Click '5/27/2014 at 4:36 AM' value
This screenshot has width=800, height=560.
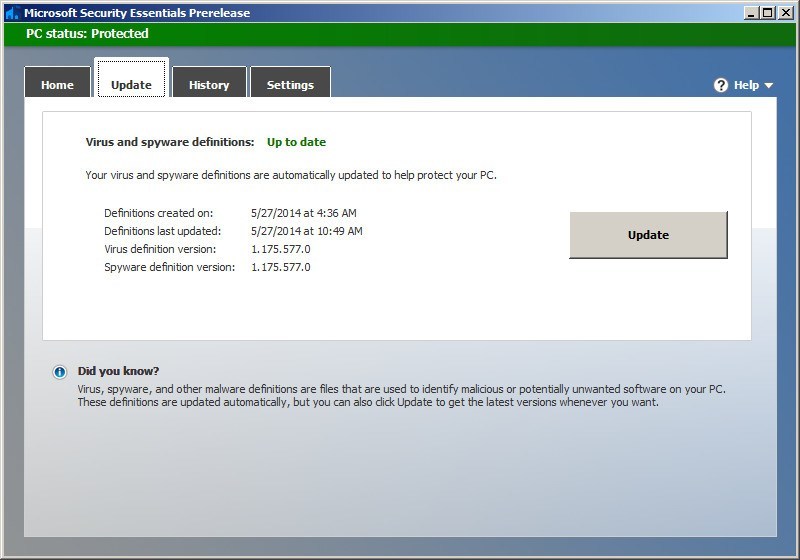coord(304,213)
